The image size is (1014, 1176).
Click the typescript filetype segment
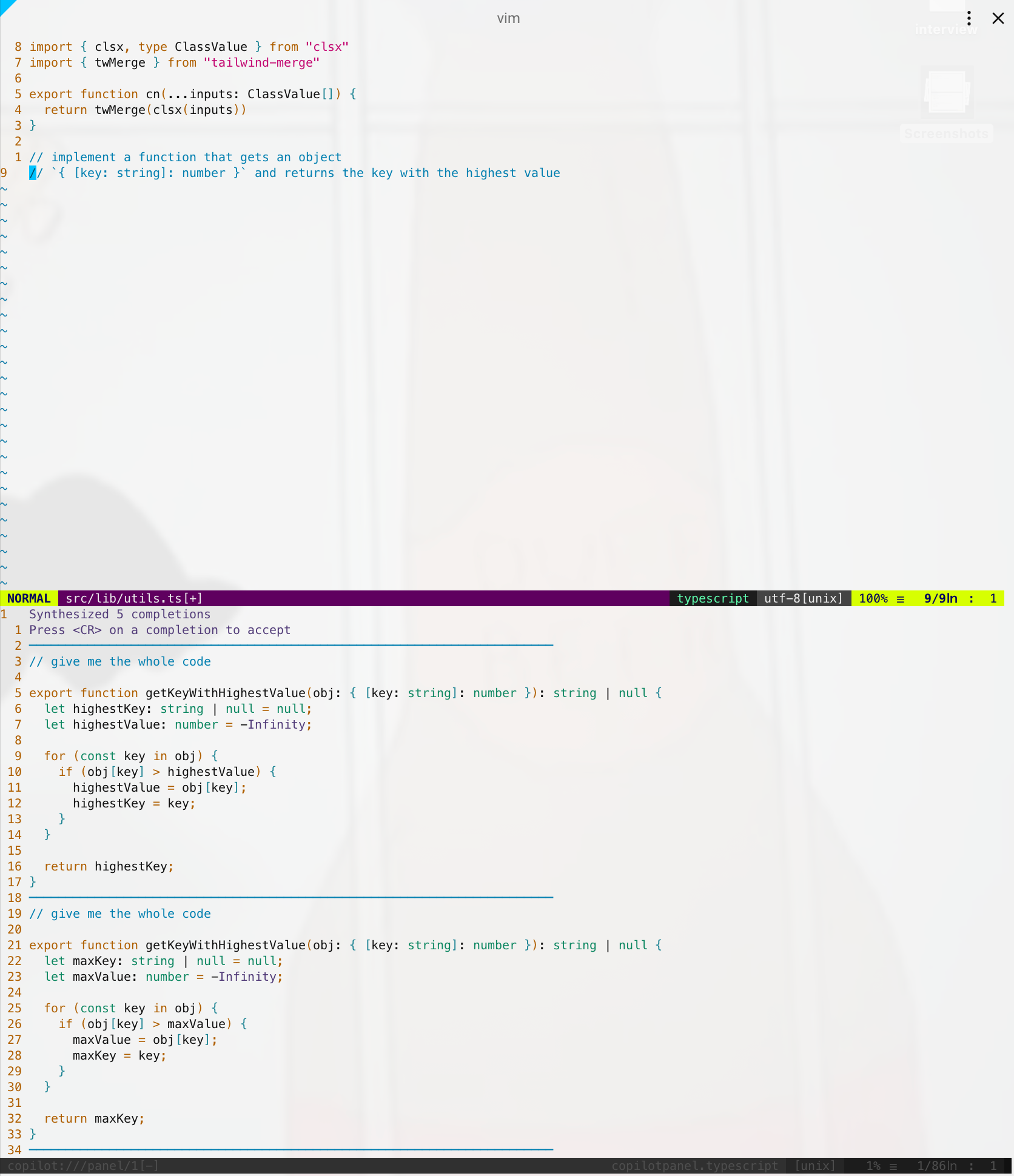tap(713, 598)
